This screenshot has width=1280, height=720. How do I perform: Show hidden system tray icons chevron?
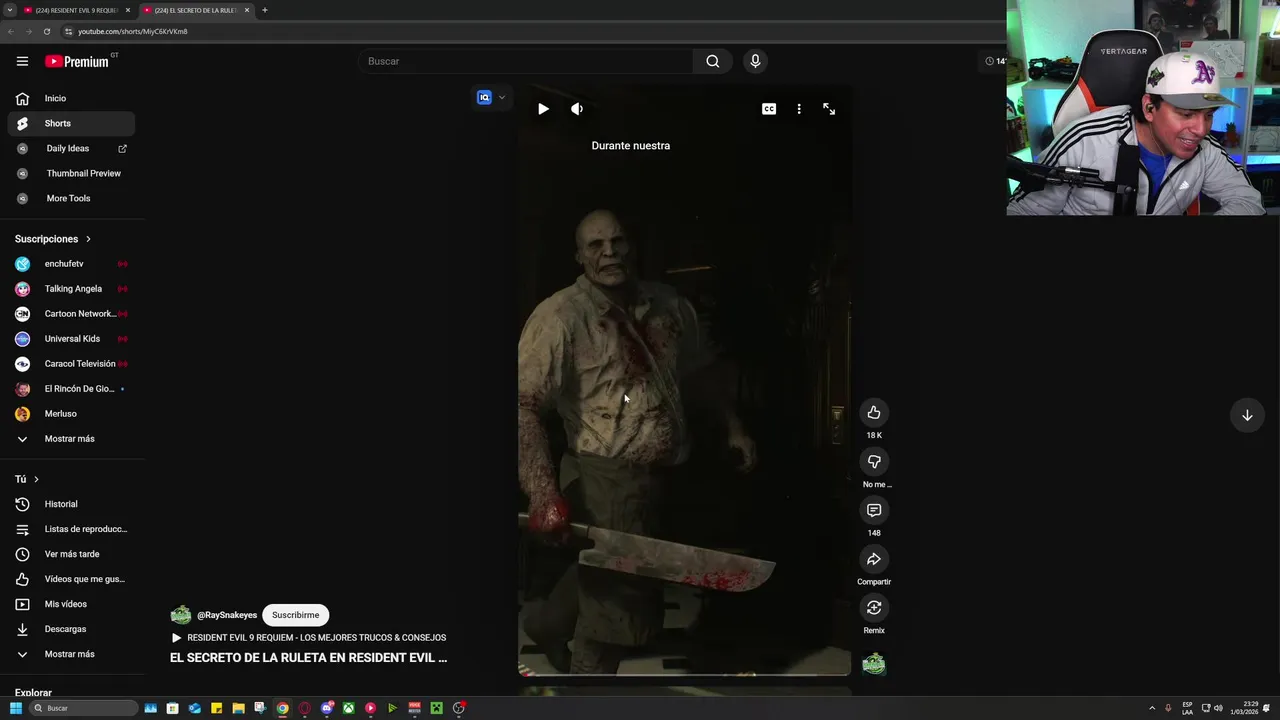click(x=1152, y=708)
